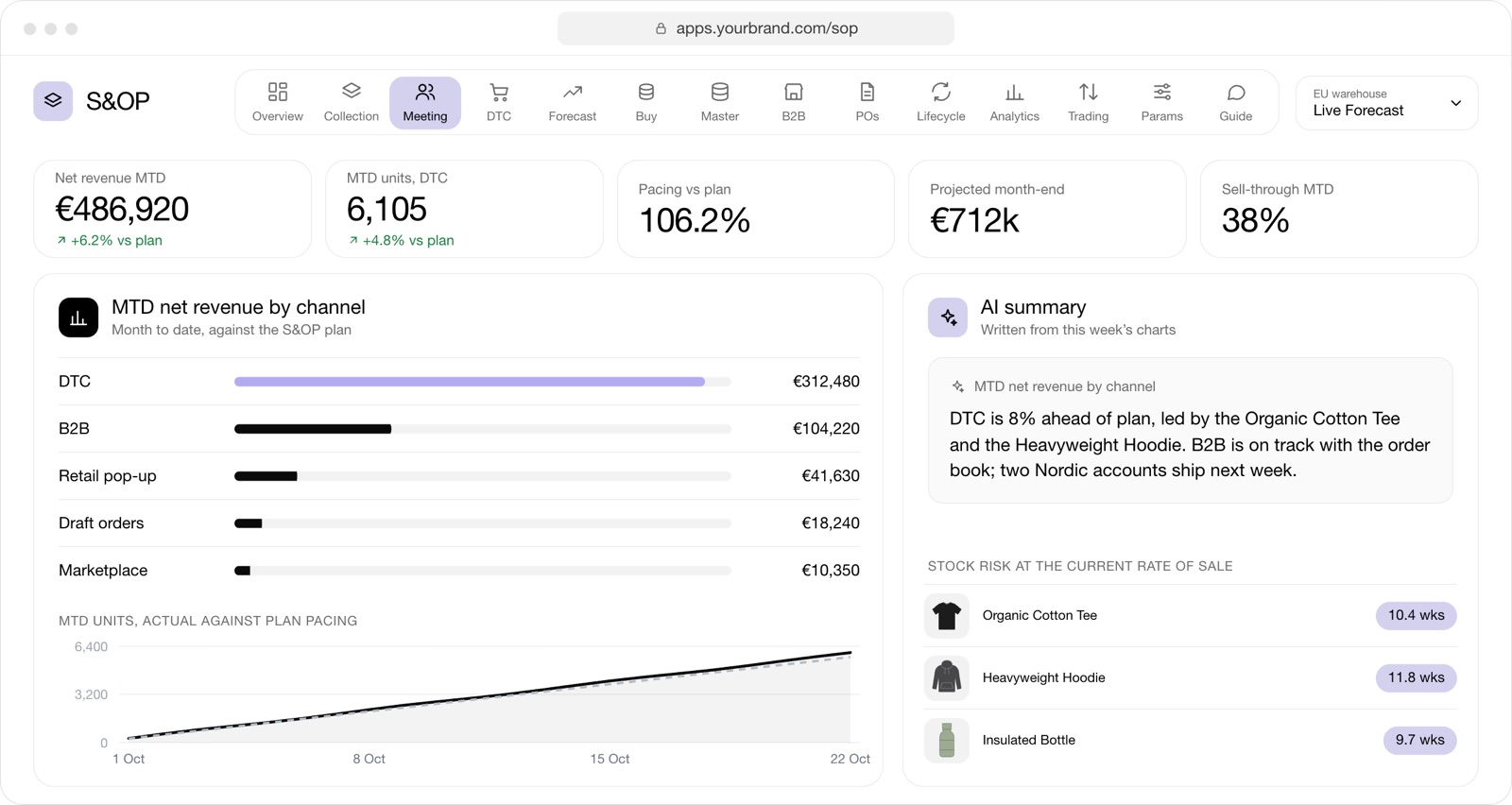Click the Marketplace channel label
The width and height of the screenshot is (1512, 805).
coord(103,571)
